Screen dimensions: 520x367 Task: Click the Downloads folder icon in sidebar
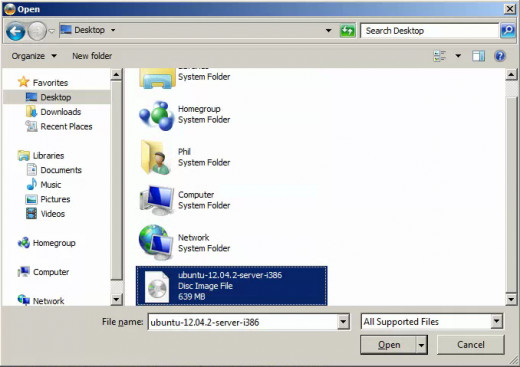(x=31, y=112)
